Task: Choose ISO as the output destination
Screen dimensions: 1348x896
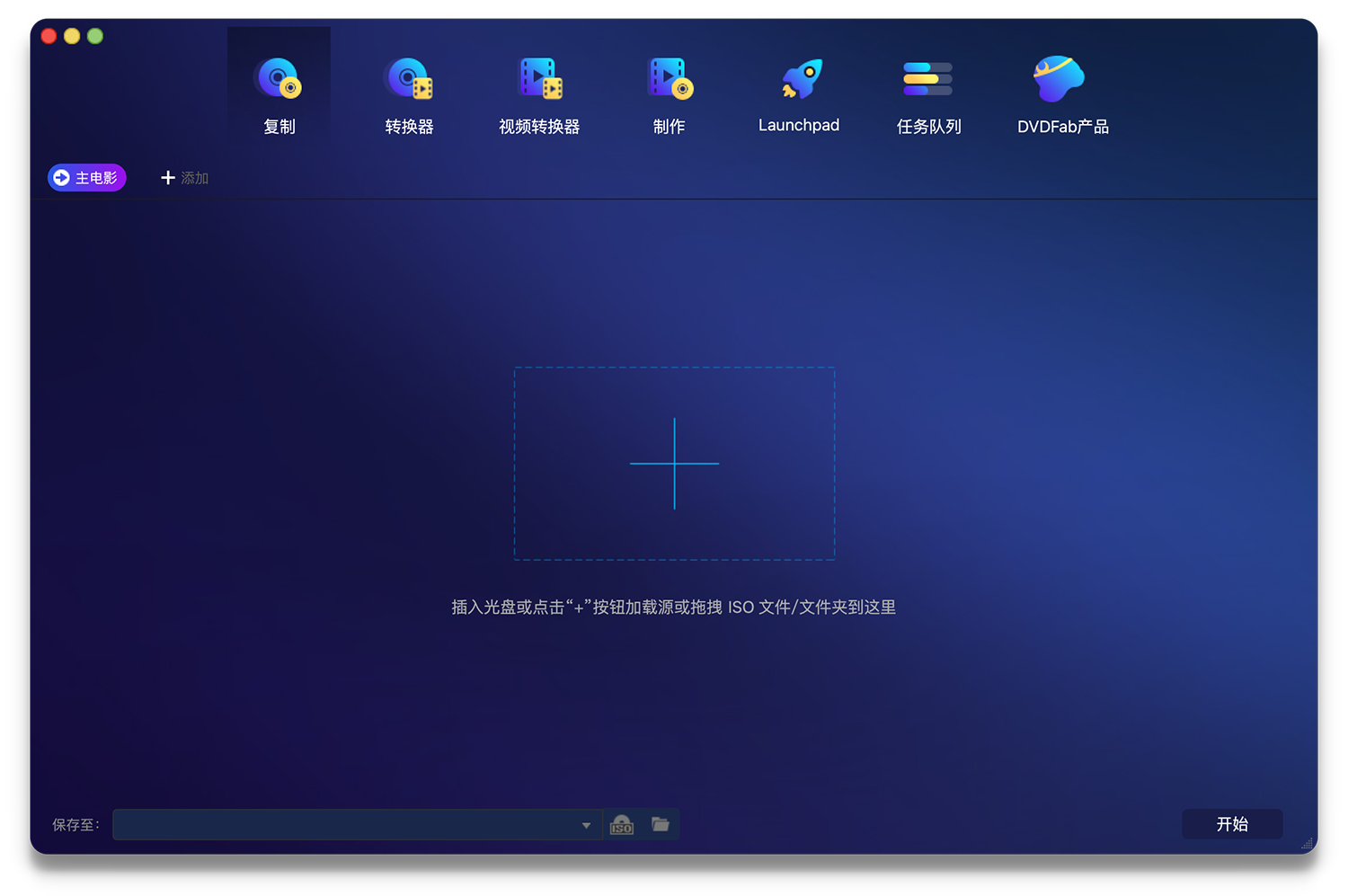Action: coord(621,824)
